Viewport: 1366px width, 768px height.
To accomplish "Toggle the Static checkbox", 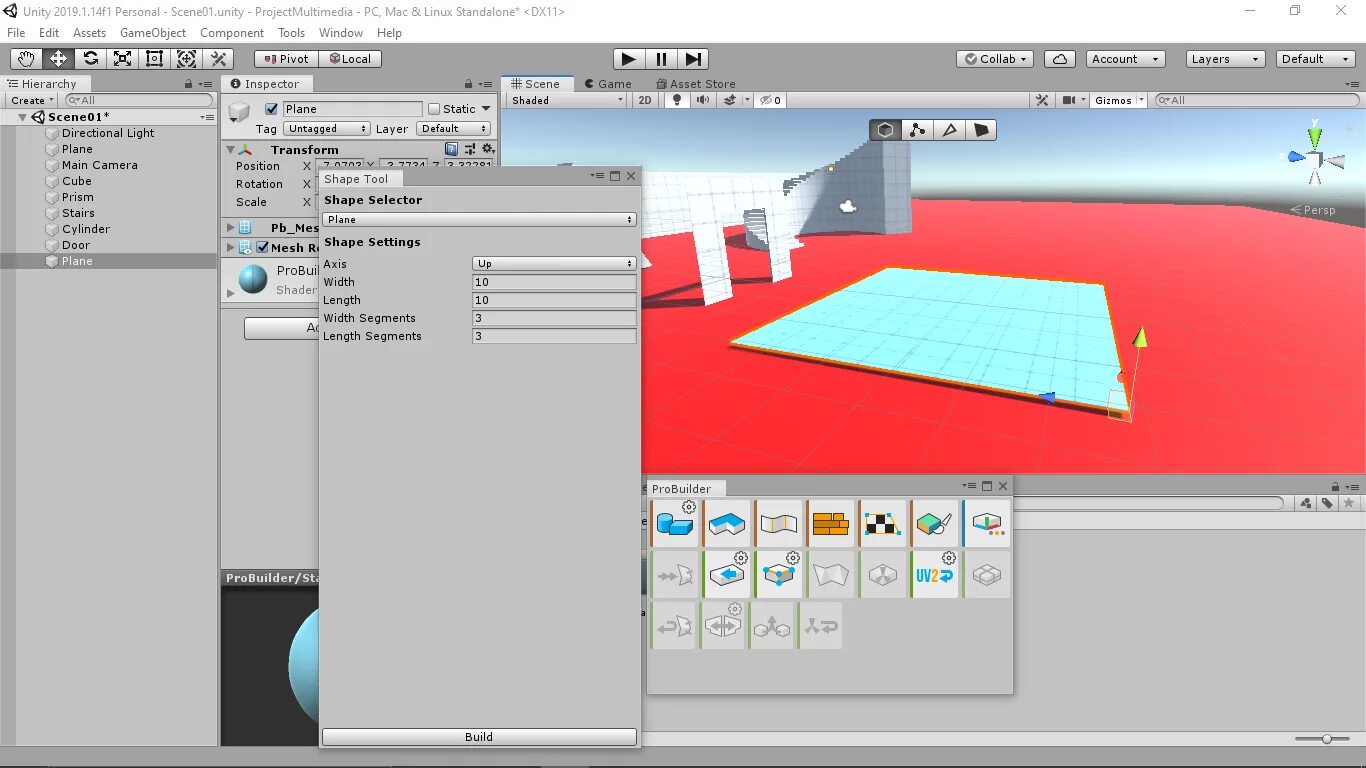I will pos(434,109).
